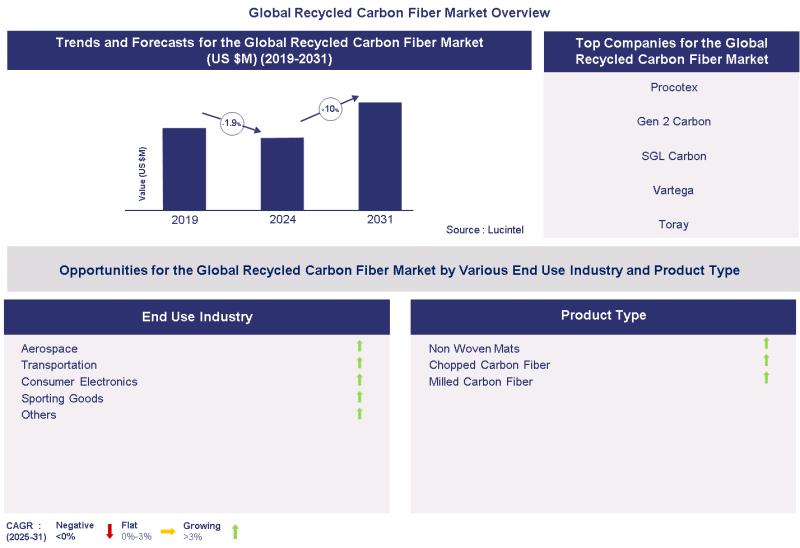Click the green arrow beside Sporting Goods

coord(359,397)
